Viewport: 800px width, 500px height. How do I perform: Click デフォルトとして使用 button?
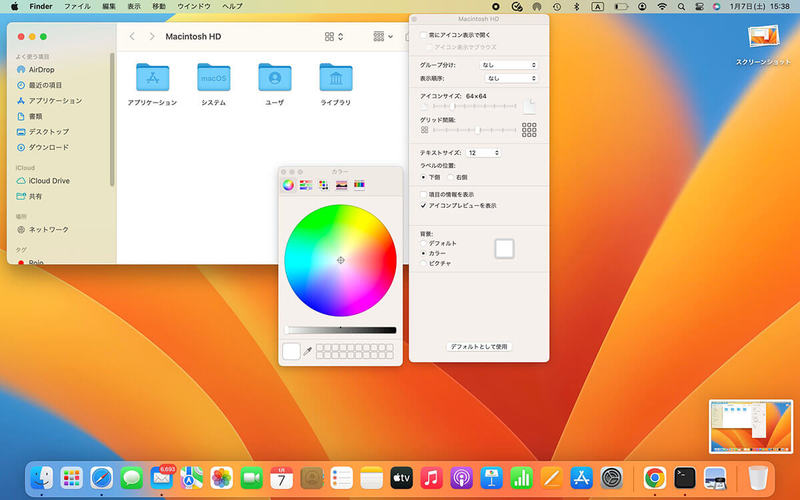(479, 347)
